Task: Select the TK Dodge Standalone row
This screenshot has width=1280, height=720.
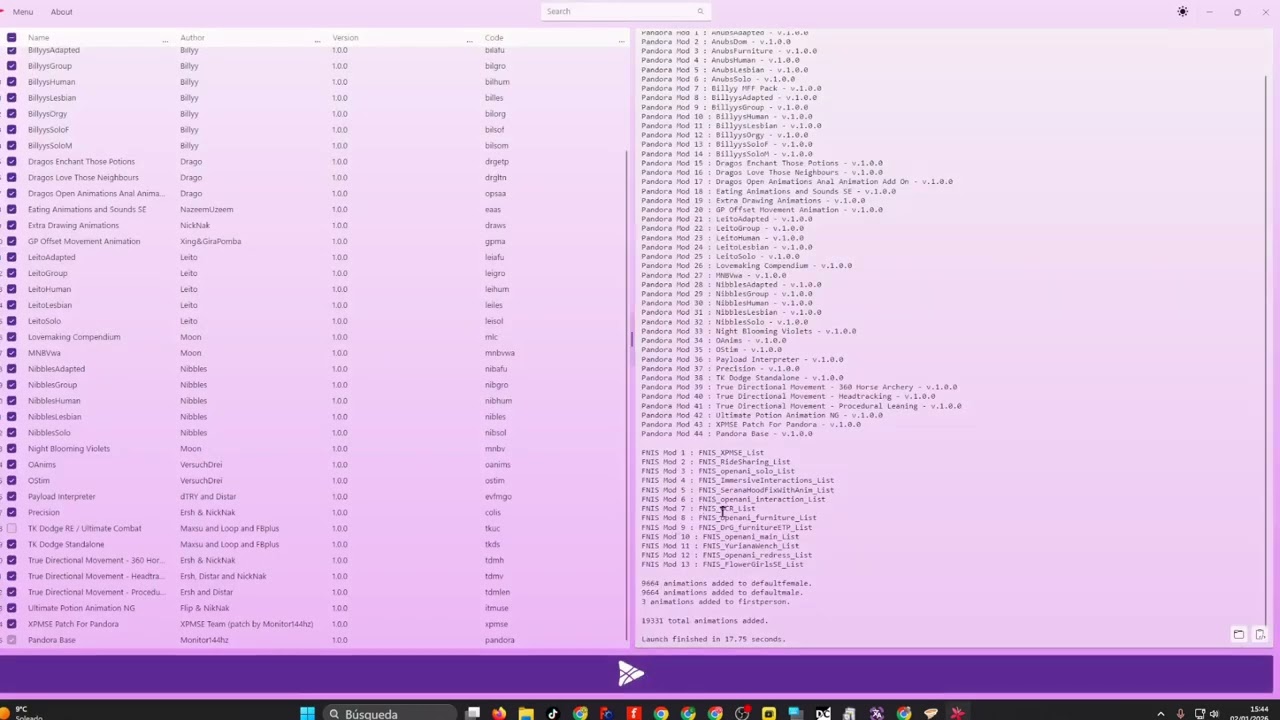Action: (x=314, y=544)
